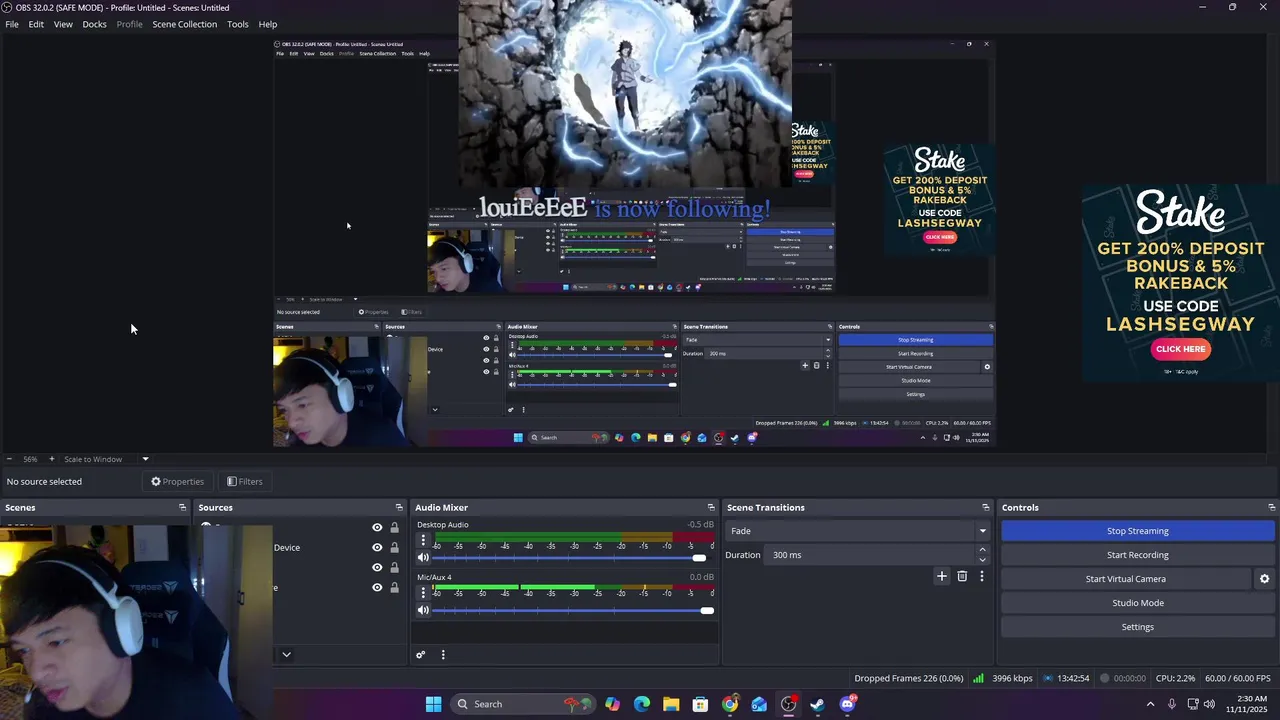This screenshot has width=1280, height=720.
Task: Open the Fade transition dropdown
Action: coord(858,531)
